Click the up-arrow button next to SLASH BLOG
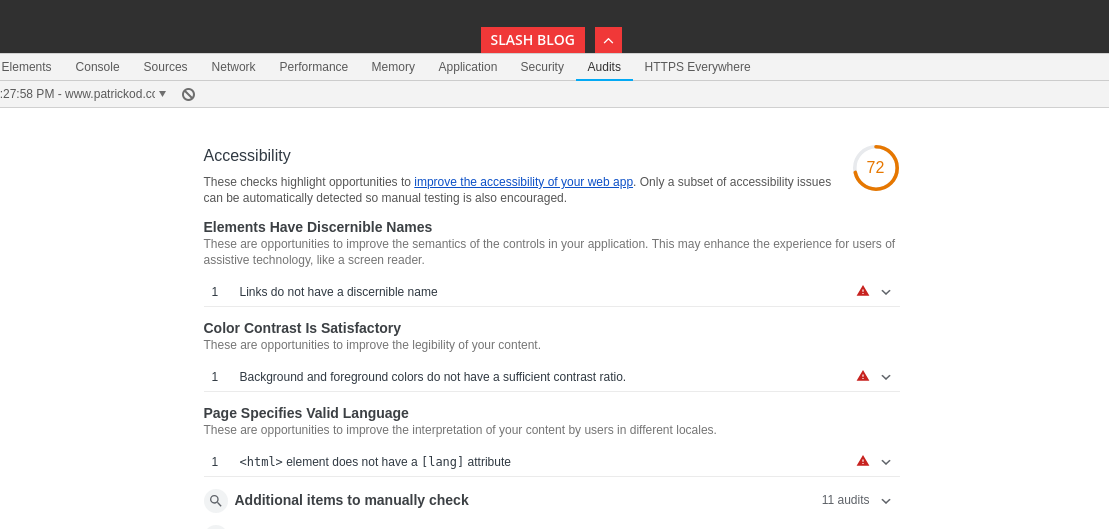This screenshot has width=1109, height=529. pyautogui.click(x=608, y=40)
